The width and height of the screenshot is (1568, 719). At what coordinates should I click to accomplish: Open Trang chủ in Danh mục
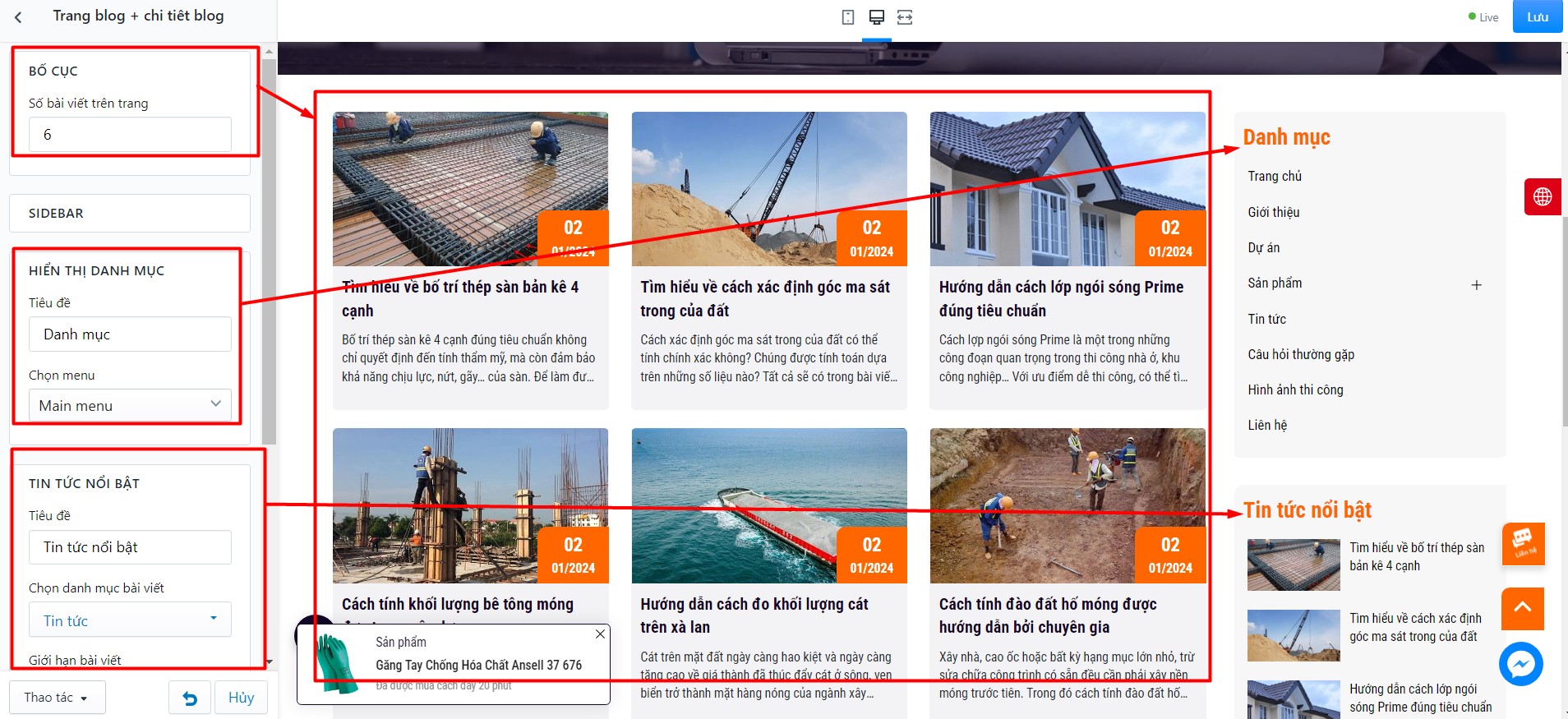[1275, 176]
